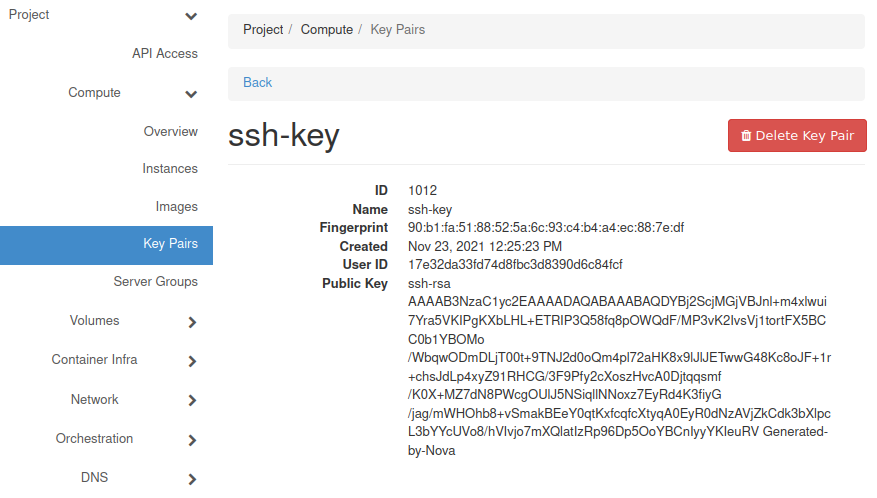Click the trash icon on Delete Key Pair
877x498 pixels.
point(746,136)
